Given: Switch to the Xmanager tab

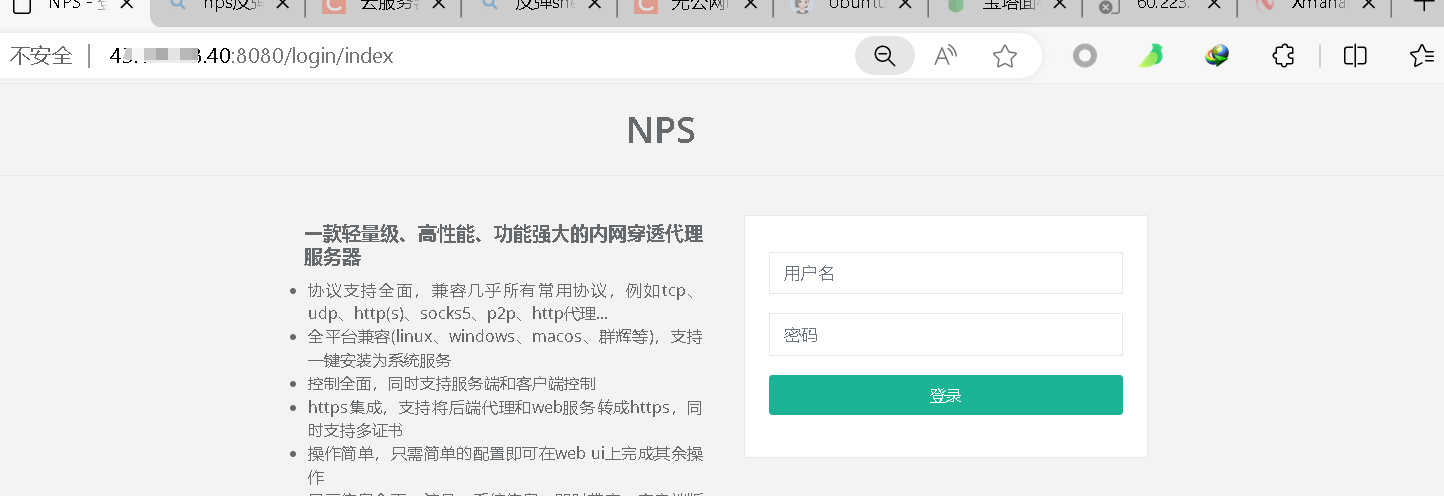Looking at the screenshot, I should [1315, 7].
